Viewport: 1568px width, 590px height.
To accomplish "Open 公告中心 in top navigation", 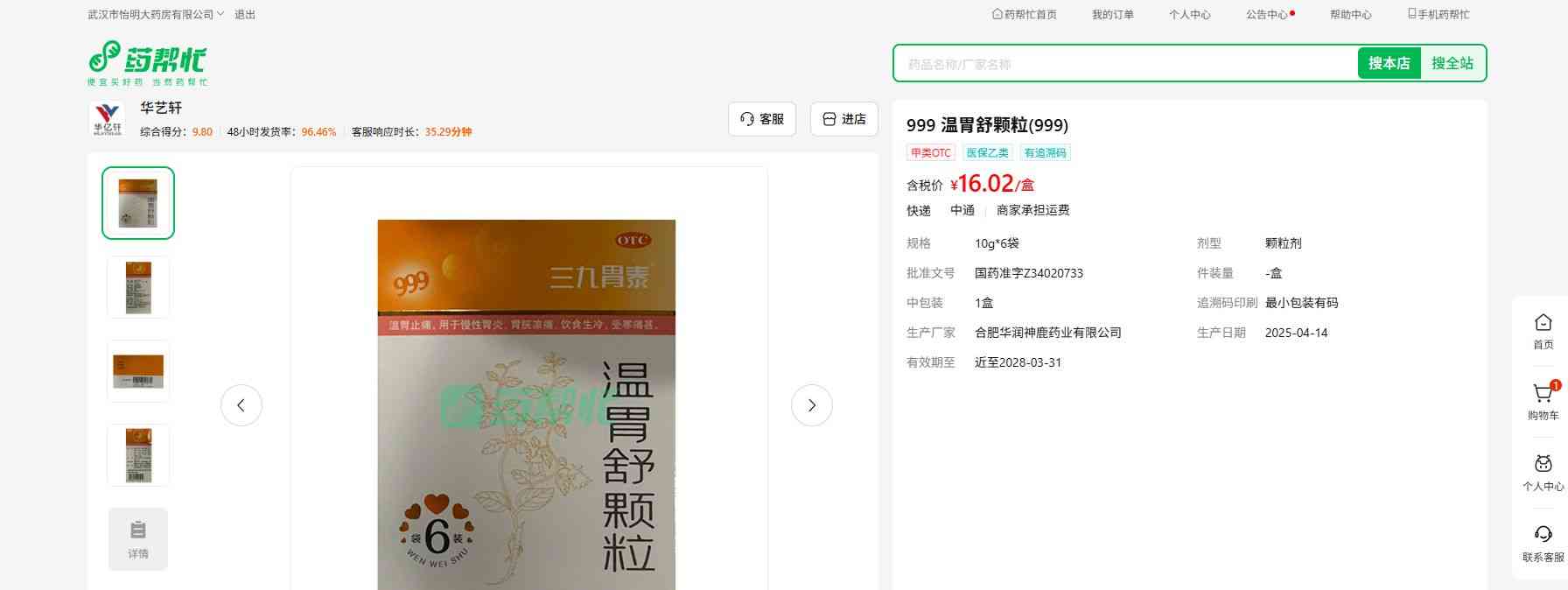I will 1267,15.
